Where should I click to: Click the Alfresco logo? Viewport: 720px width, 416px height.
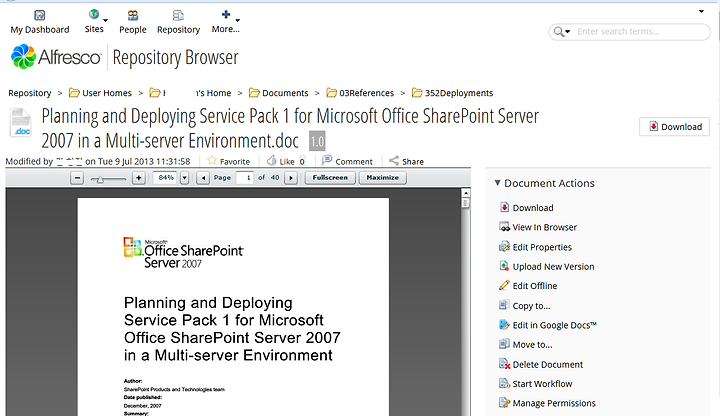[x=56, y=57]
